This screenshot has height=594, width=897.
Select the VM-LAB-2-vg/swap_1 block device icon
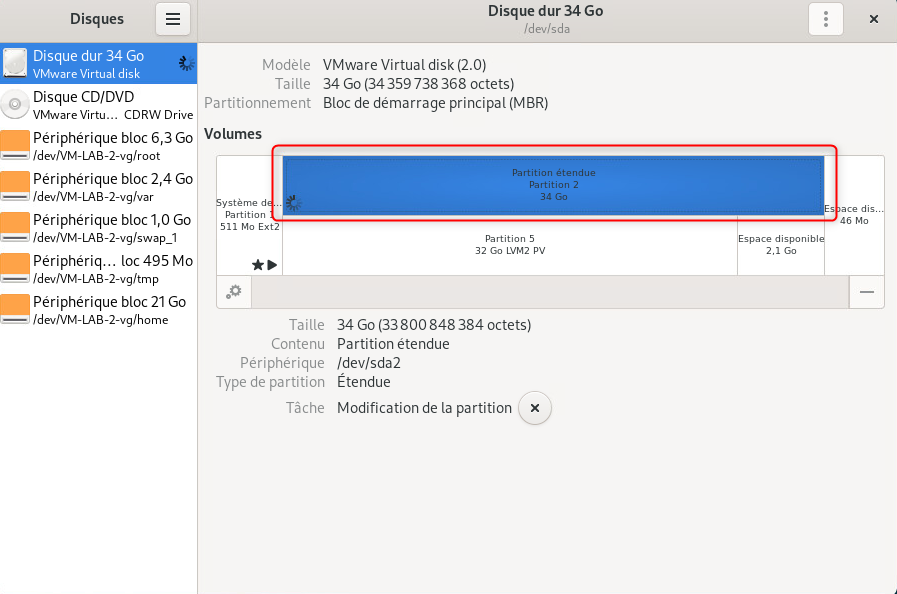click(x=15, y=228)
